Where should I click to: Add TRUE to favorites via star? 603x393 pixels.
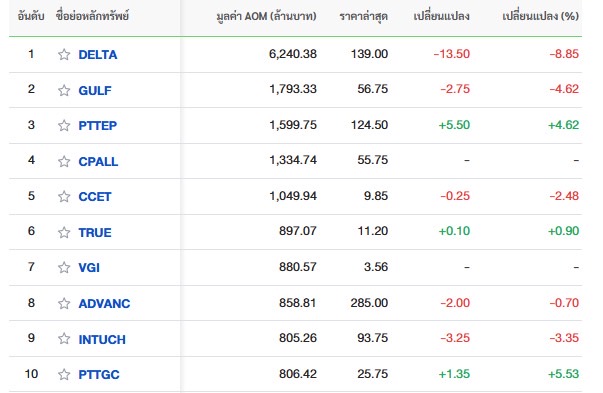point(64,232)
